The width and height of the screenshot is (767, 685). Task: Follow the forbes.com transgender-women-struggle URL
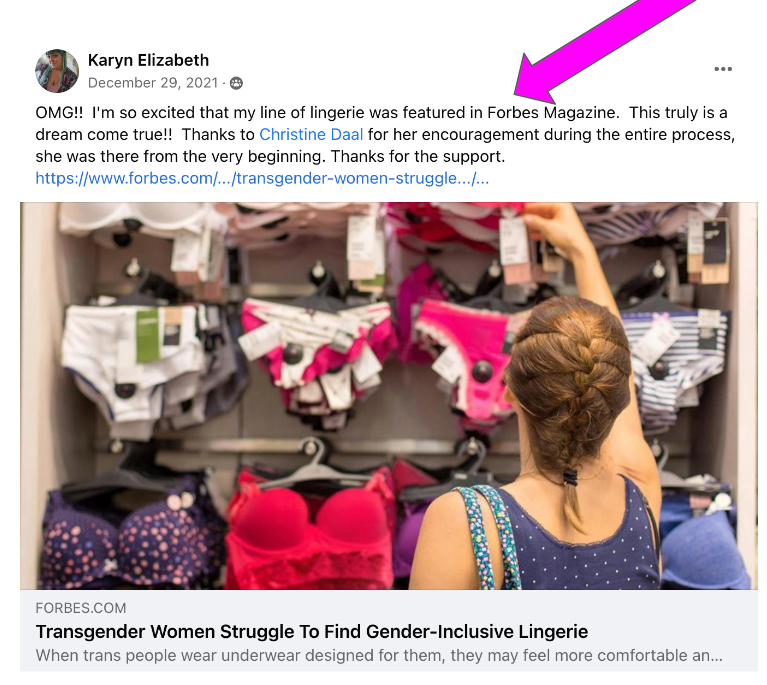click(262, 178)
